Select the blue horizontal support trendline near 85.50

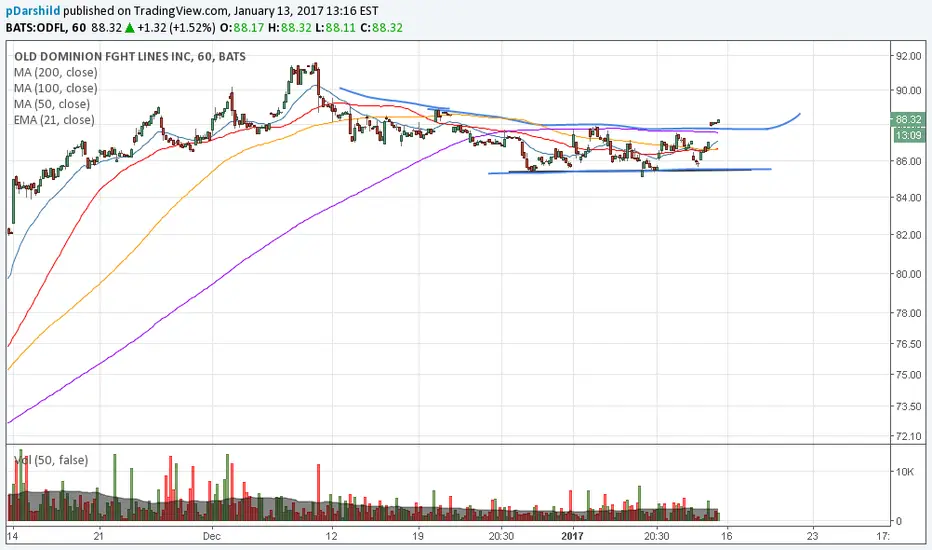[x=629, y=171]
